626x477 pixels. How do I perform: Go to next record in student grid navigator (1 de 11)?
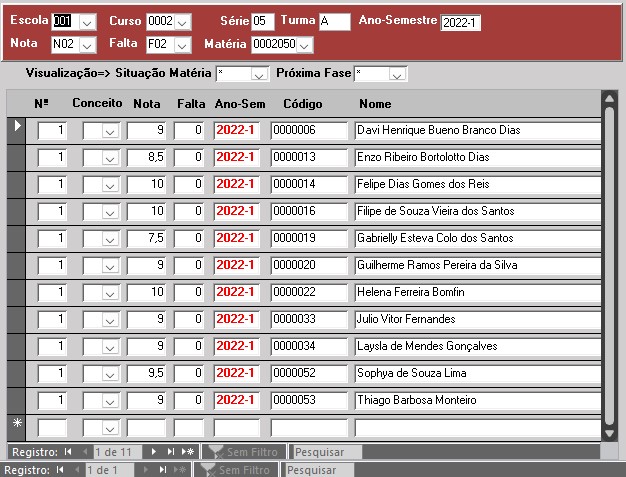click(x=153, y=452)
